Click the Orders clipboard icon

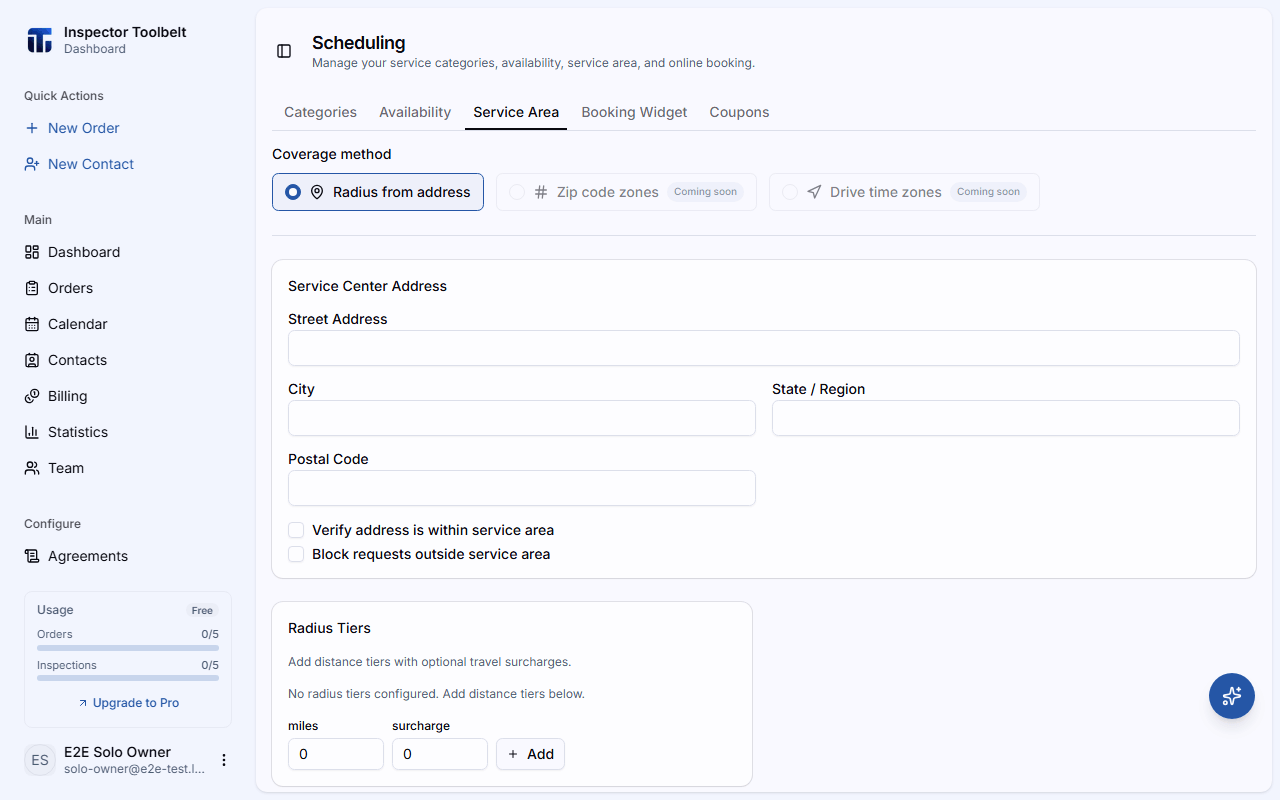click(x=32, y=288)
